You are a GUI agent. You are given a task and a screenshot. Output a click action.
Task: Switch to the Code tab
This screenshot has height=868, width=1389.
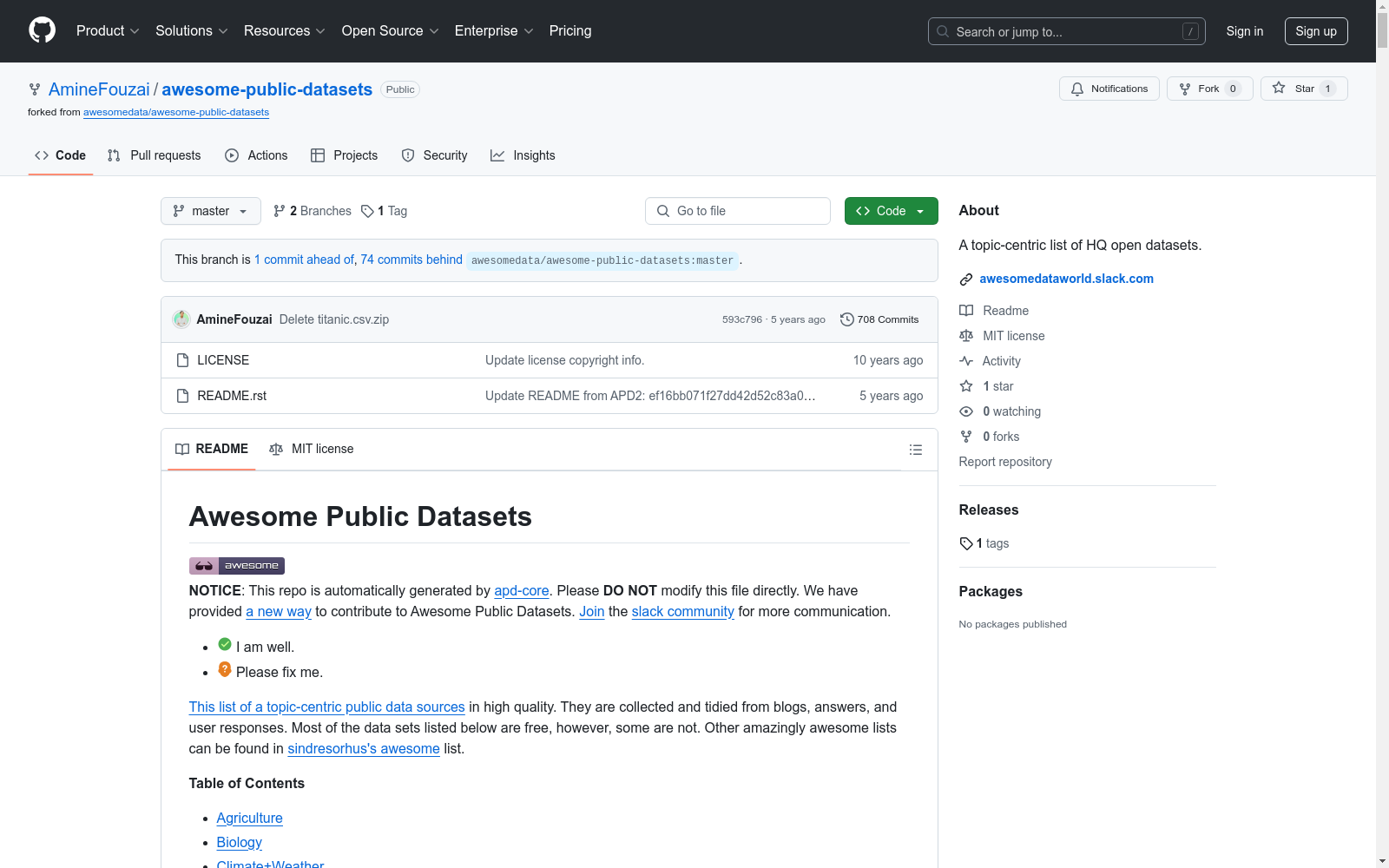click(x=61, y=155)
